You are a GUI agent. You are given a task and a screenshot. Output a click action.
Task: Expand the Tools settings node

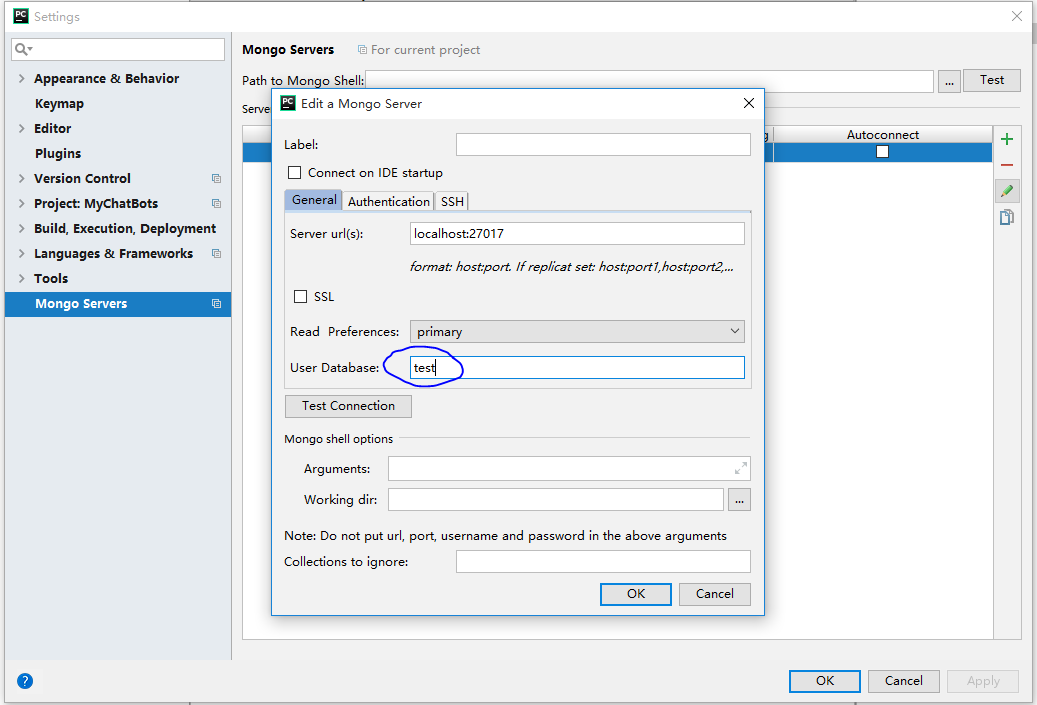22,278
